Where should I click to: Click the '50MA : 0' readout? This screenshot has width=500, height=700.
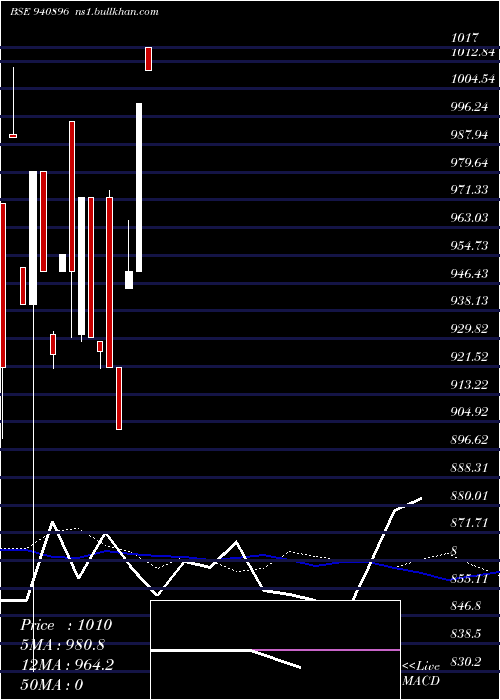click(x=52, y=685)
